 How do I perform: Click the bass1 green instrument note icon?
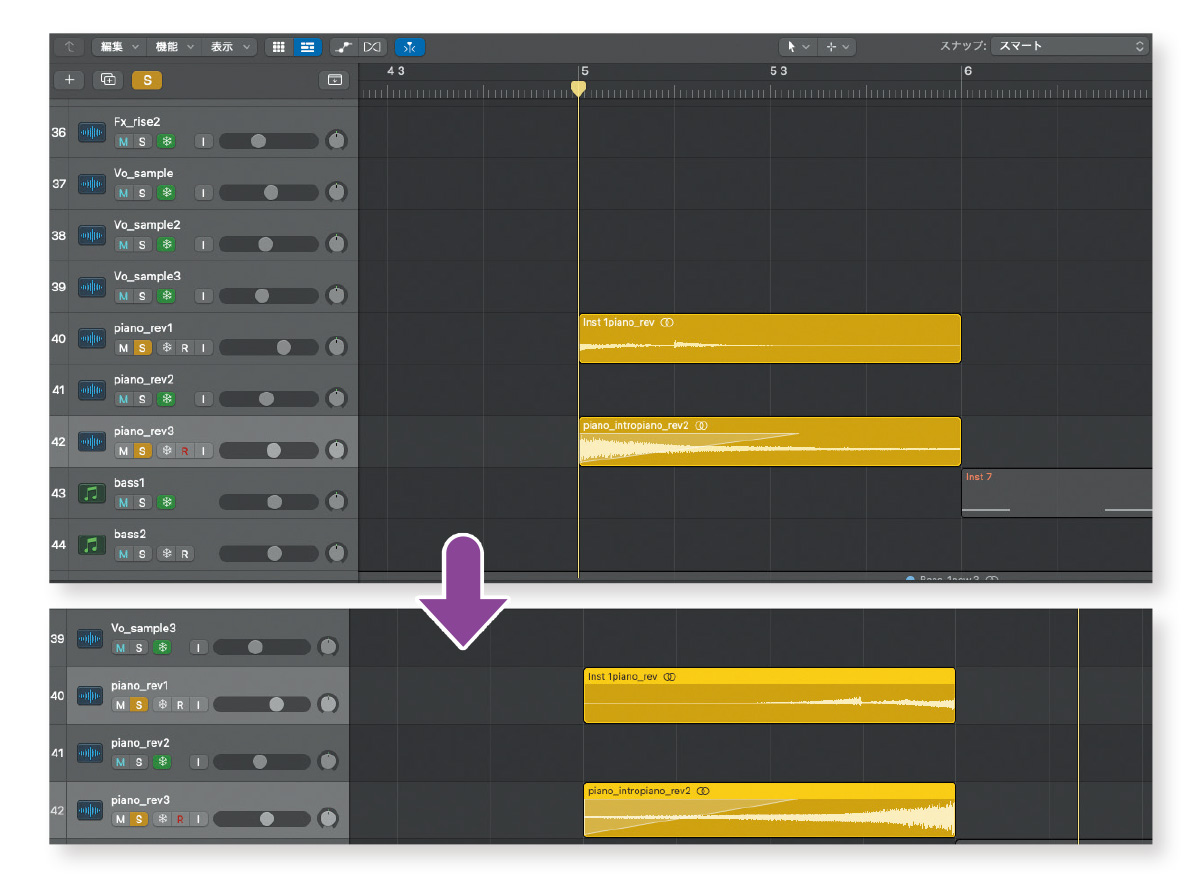tap(92, 493)
